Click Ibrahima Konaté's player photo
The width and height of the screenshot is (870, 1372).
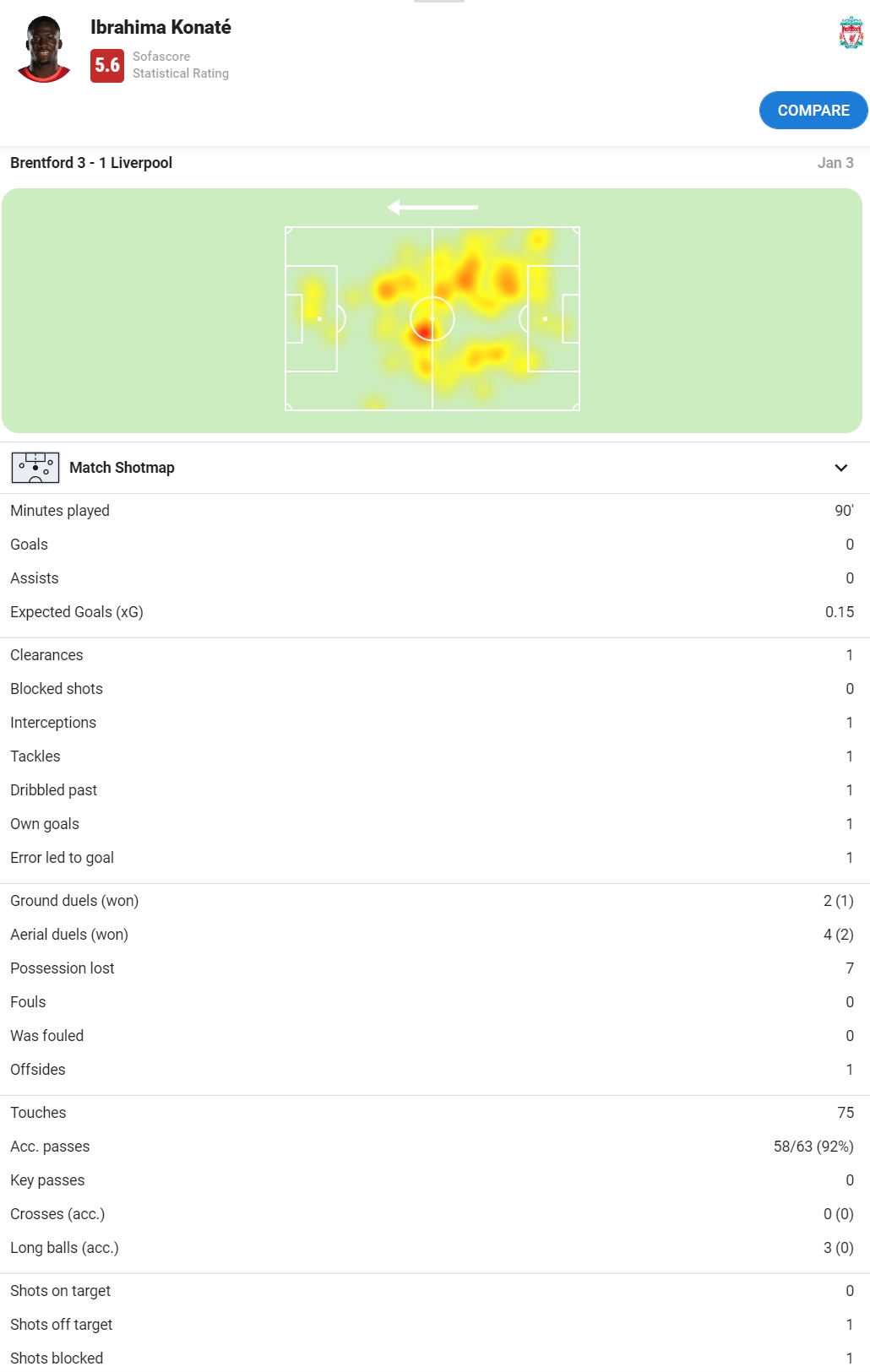[44, 49]
